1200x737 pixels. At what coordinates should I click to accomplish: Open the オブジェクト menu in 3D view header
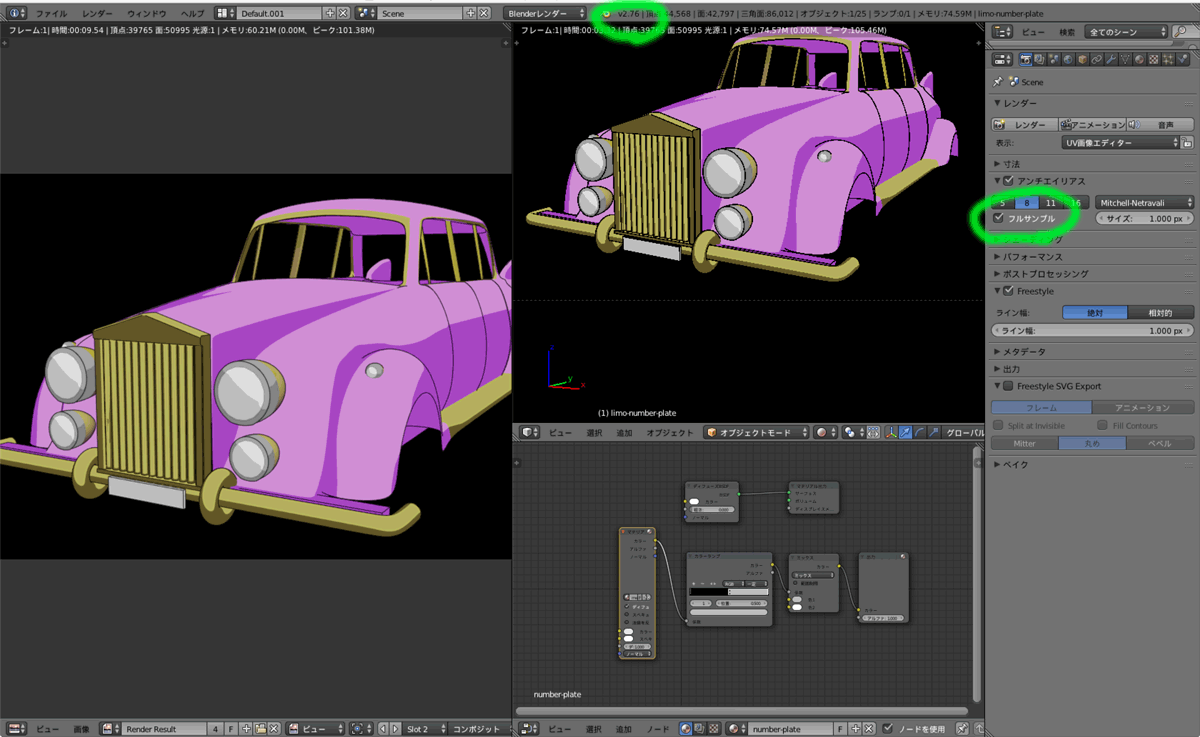click(x=669, y=432)
